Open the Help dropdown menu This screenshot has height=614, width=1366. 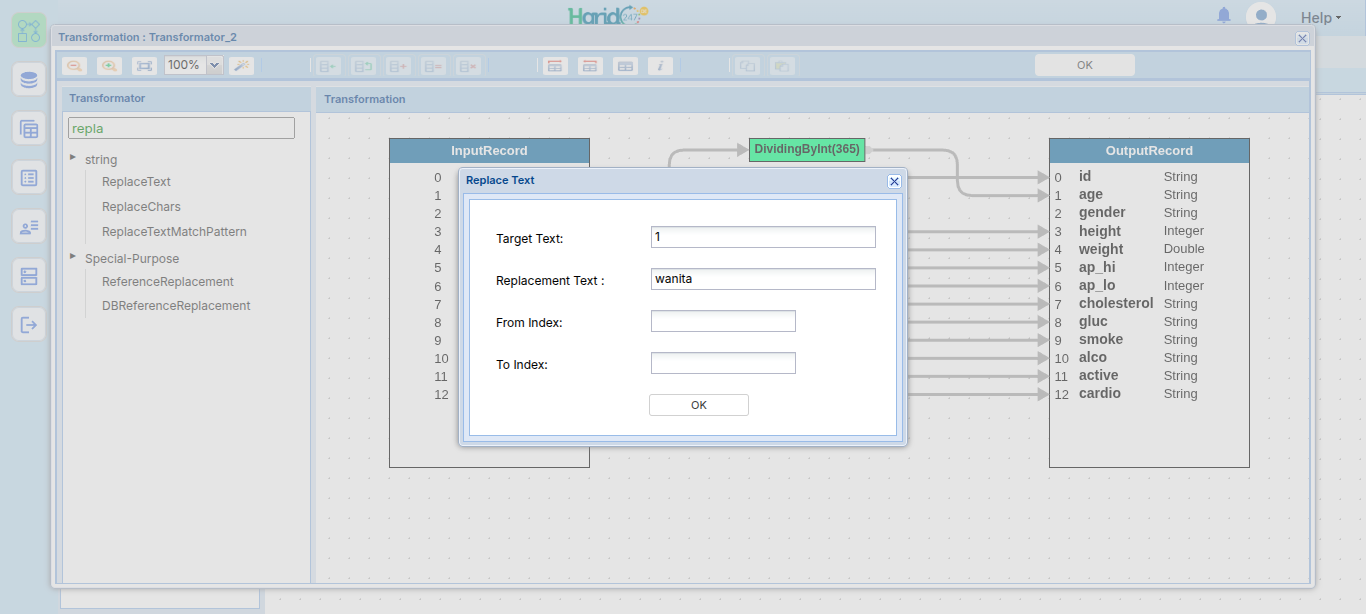(1322, 18)
